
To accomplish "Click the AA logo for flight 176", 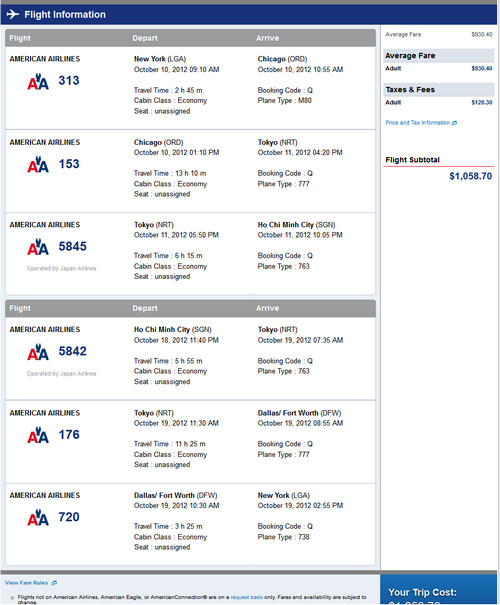I will coord(38,435).
